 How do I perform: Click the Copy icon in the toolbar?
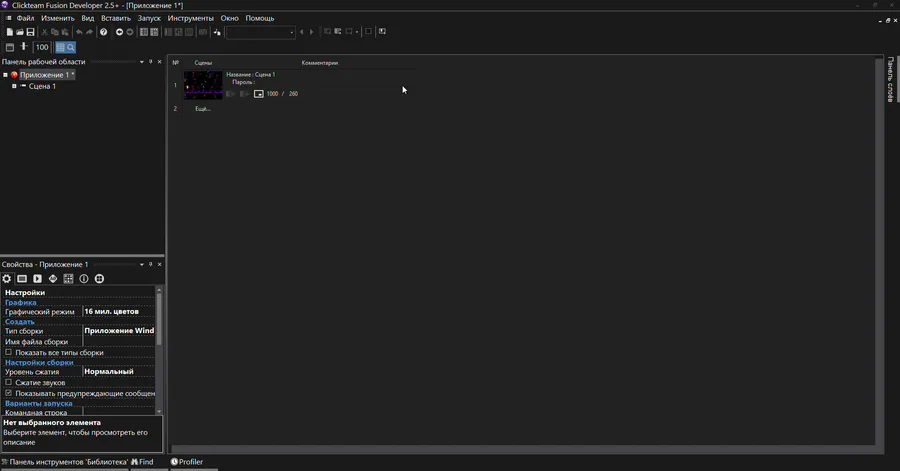click(x=55, y=32)
